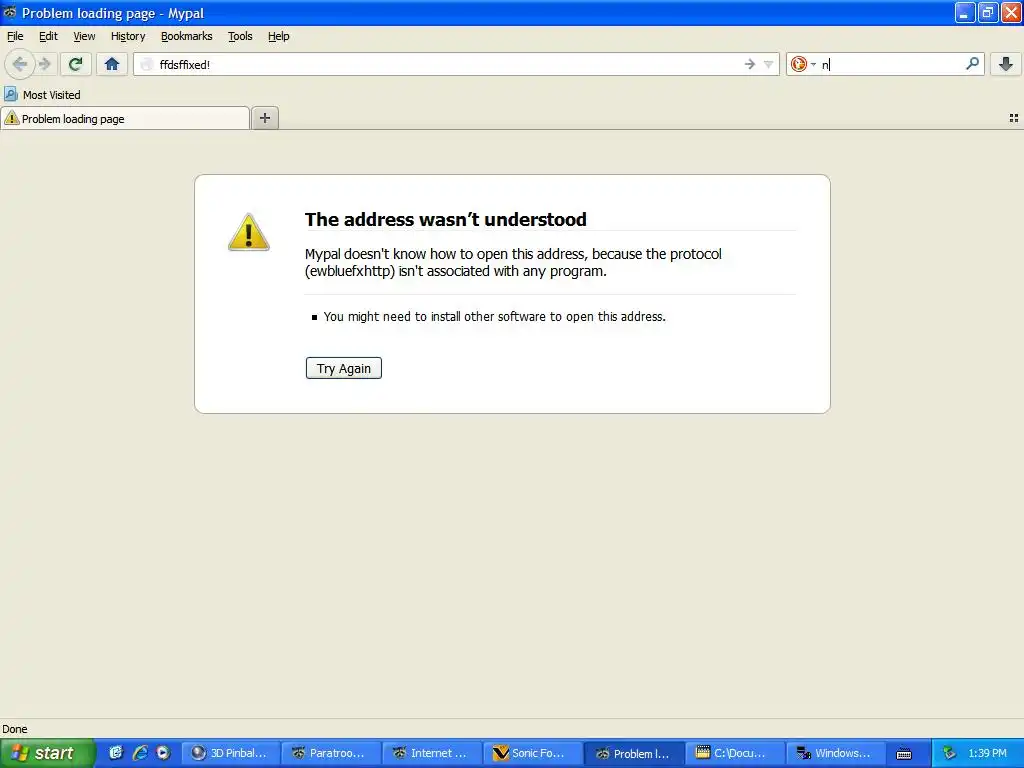The width and height of the screenshot is (1024, 768).
Task: Open the Help menu
Action: click(x=279, y=36)
